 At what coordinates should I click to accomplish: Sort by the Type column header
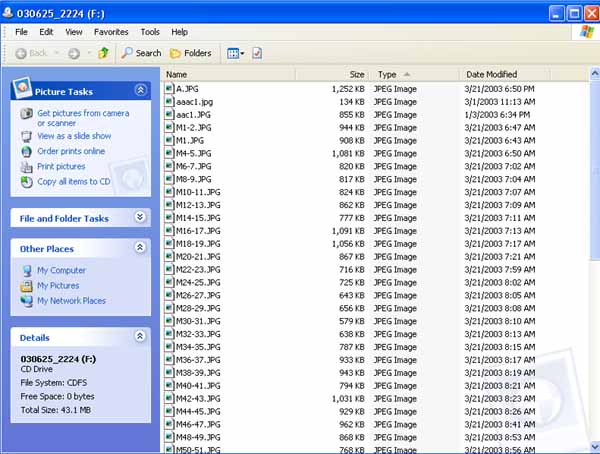[414, 74]
